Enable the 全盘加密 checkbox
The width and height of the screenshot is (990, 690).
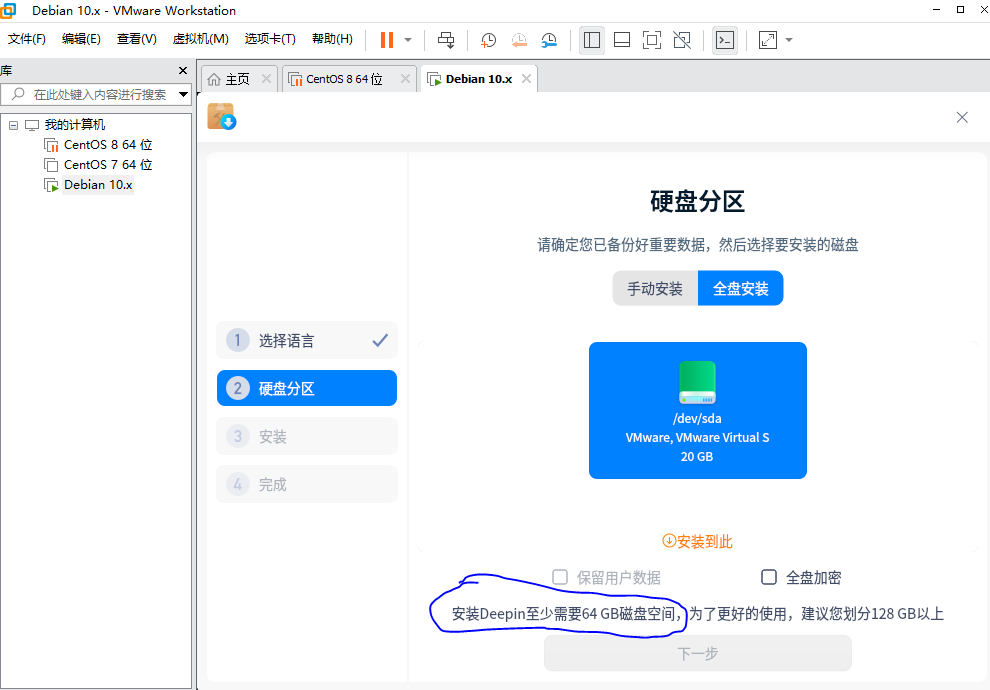768,577
